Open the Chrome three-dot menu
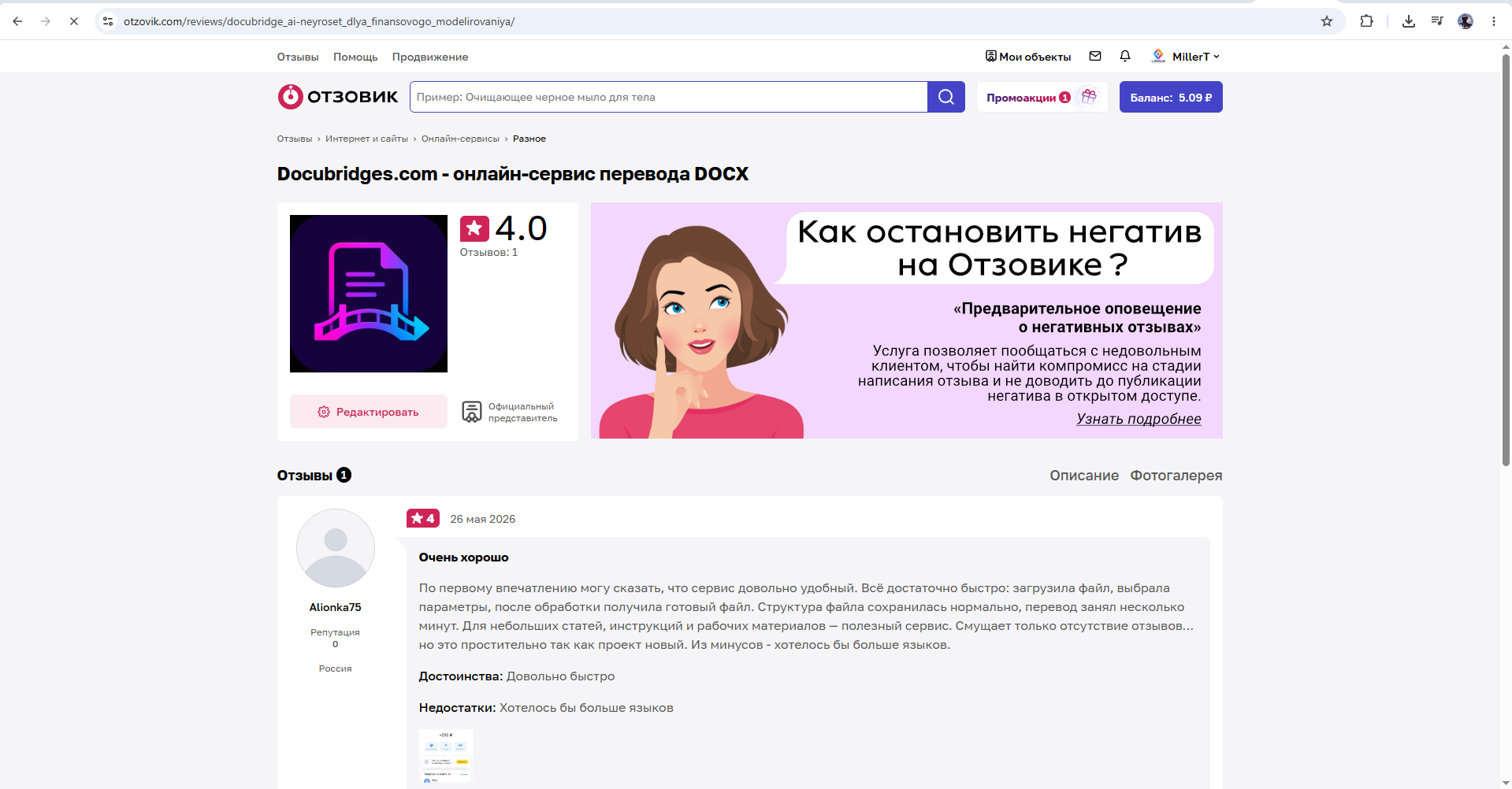This screenshot has width=1512, height=789. (x=1494, y=21)
